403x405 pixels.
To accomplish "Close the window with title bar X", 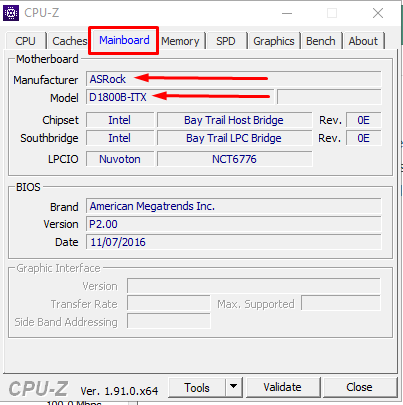I will (x=378, y=13).
